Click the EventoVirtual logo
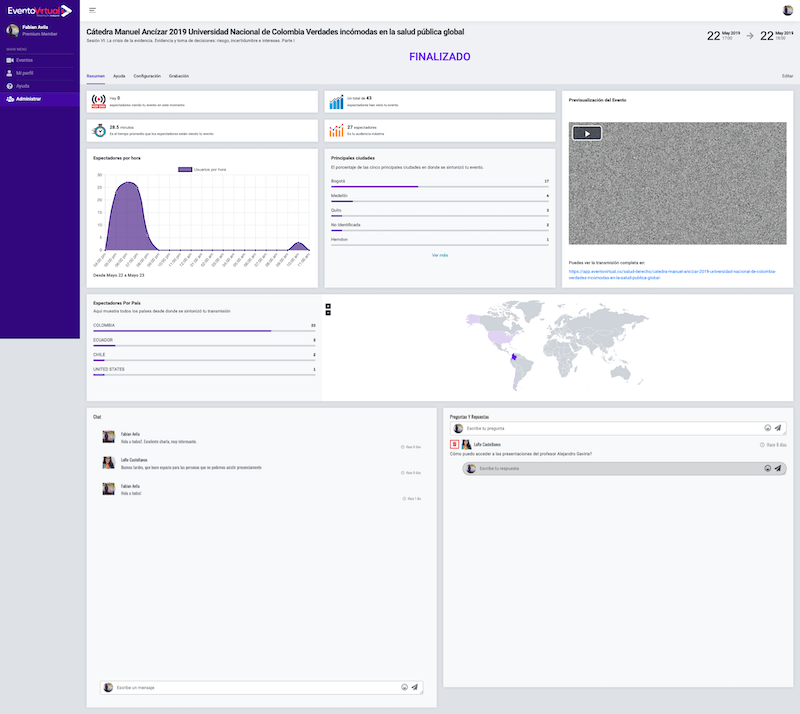This screenshot has height=714, width=800. [39, 11]
